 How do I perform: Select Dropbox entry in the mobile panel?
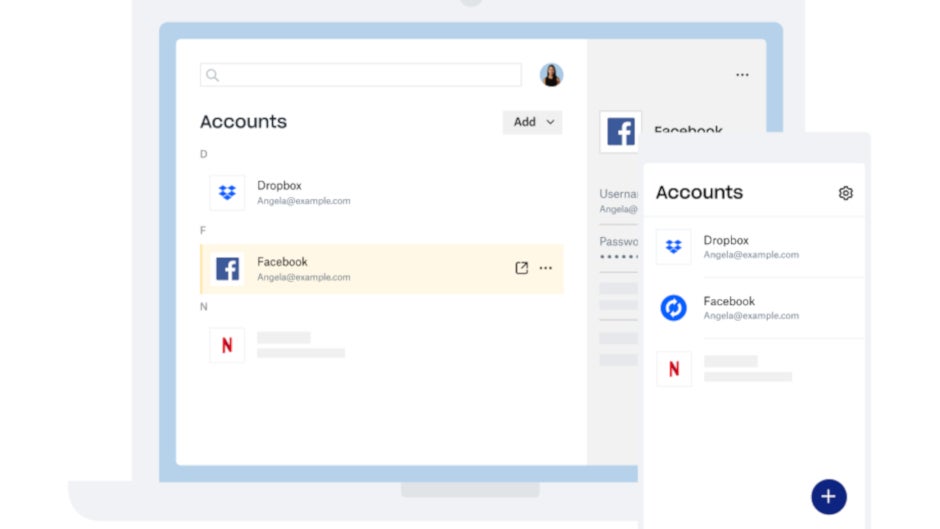pos(754,247)
